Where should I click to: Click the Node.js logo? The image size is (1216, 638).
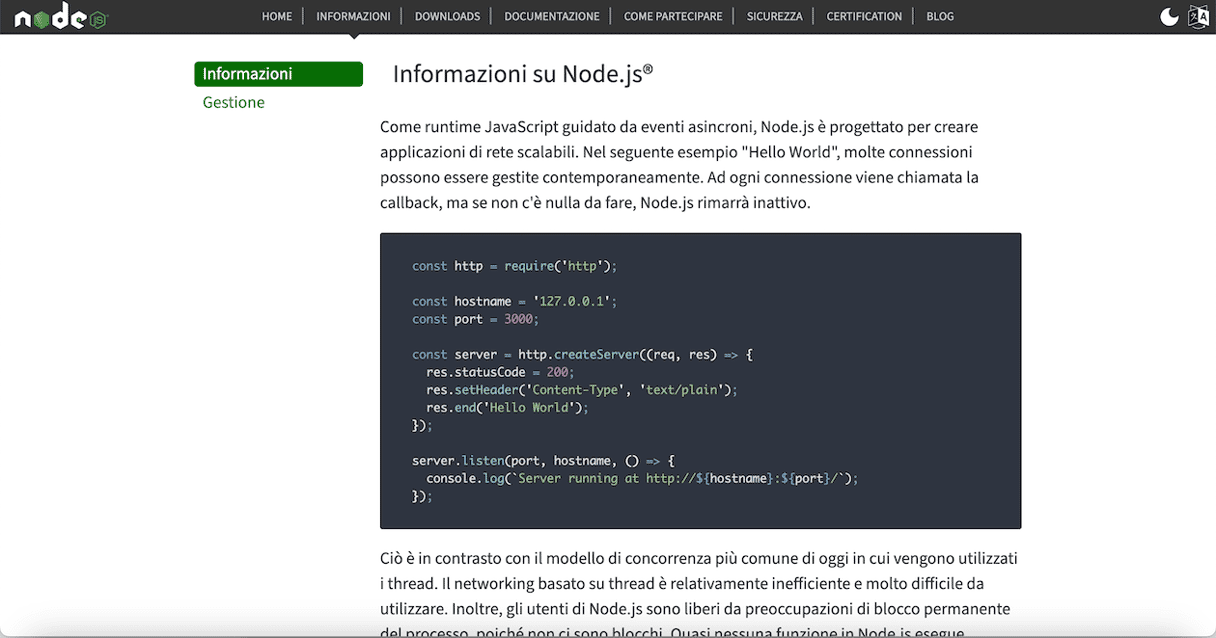point(60,16)
